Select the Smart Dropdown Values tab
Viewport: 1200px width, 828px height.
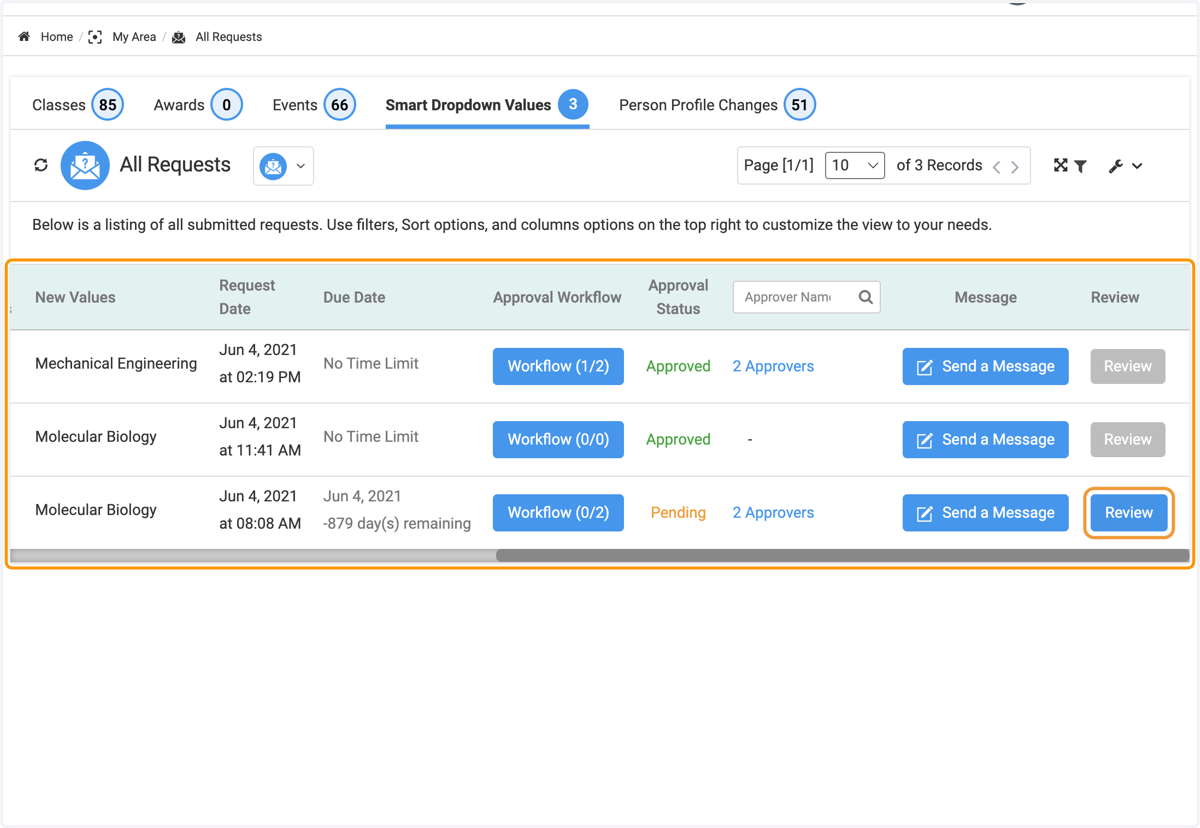point(487,105)
